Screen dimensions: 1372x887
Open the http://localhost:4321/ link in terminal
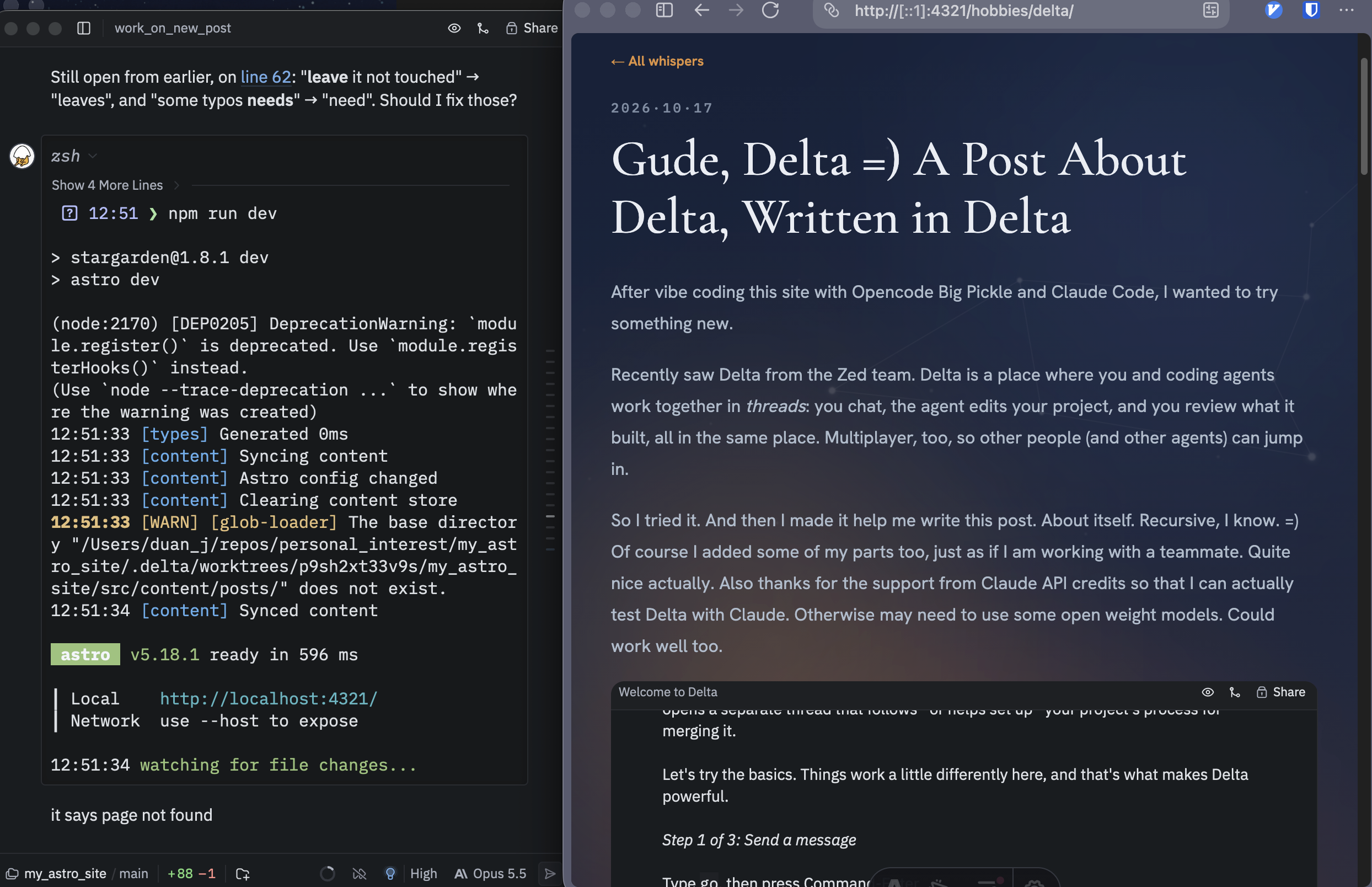pos(269,698)
